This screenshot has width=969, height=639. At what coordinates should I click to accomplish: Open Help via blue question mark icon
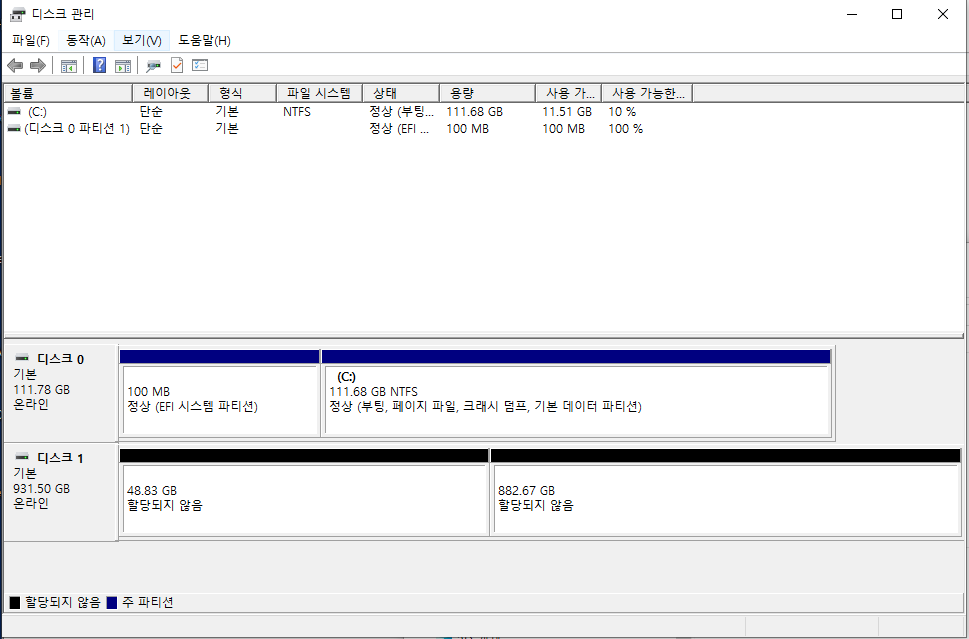pos(99,66)
